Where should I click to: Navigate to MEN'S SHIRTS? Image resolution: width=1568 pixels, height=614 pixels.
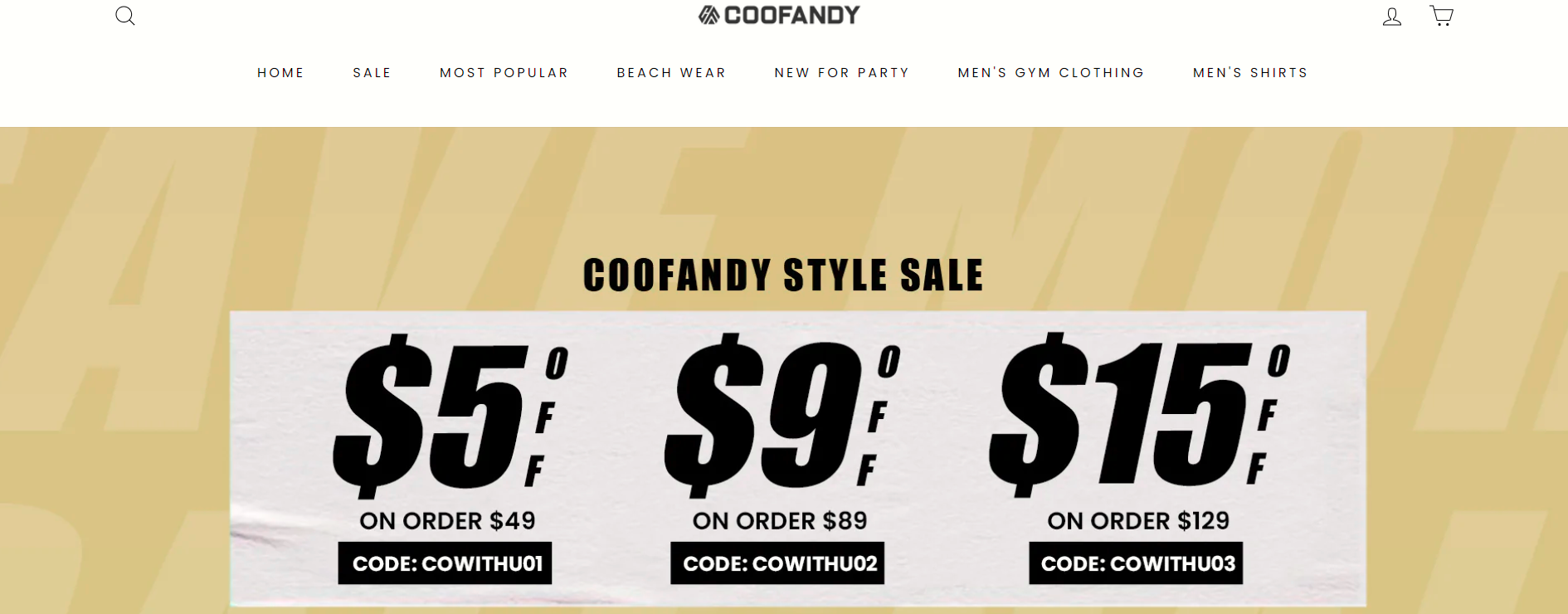[x=1249, y=72]
